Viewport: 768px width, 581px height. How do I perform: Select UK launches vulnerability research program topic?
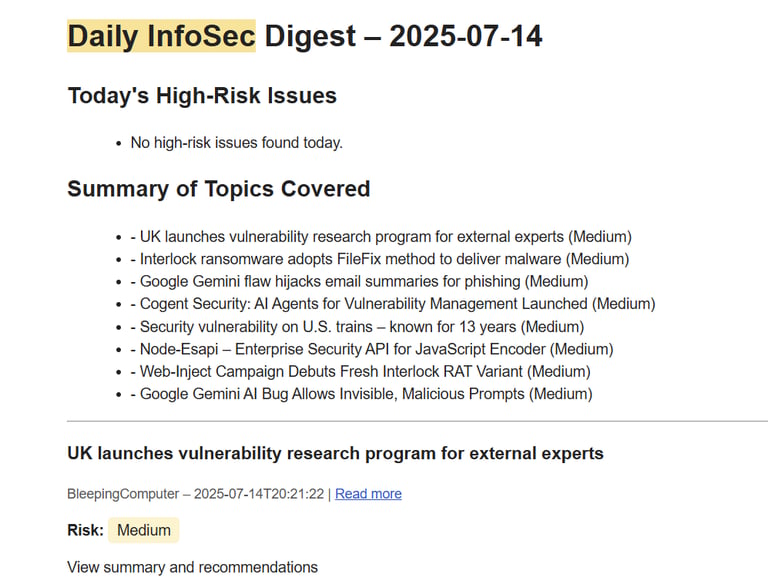click(381, 237)
